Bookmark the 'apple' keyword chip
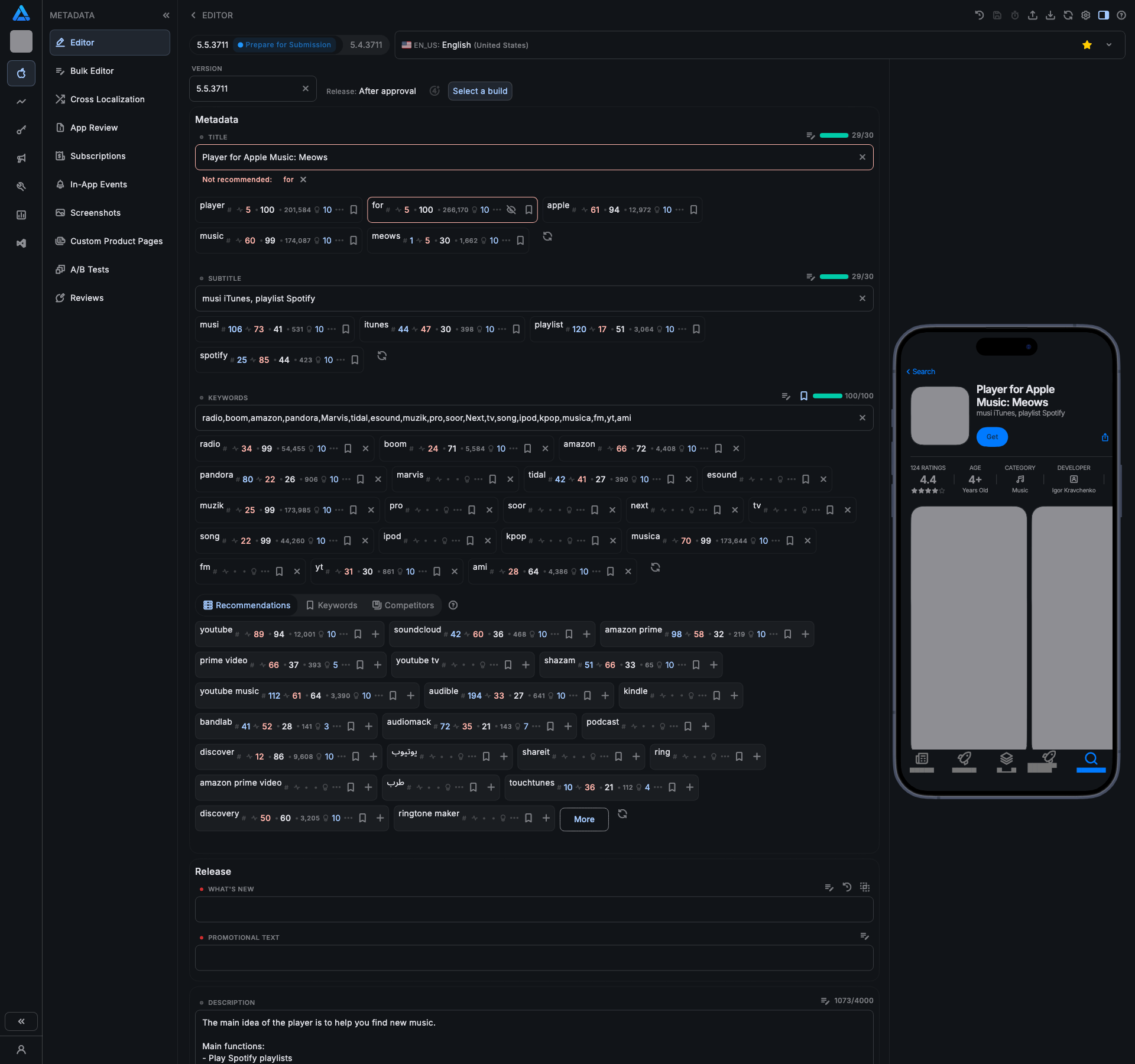The height and width of the screenshot is (1064, 1135). point(694,210)
